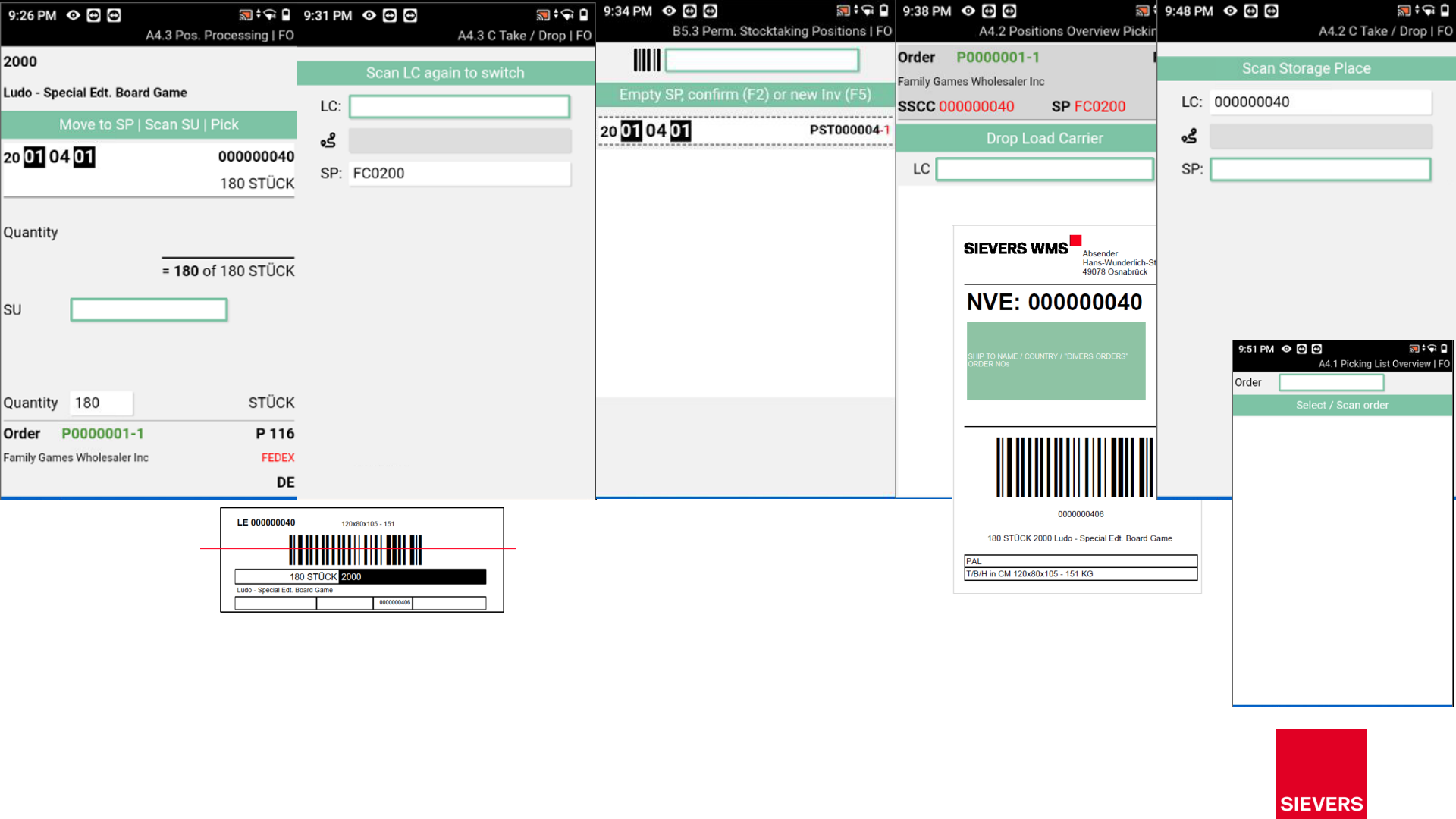Tap the barcode icon in the Stocktaking Positions screen
1456x819 pixels.
tap(647, 60)
